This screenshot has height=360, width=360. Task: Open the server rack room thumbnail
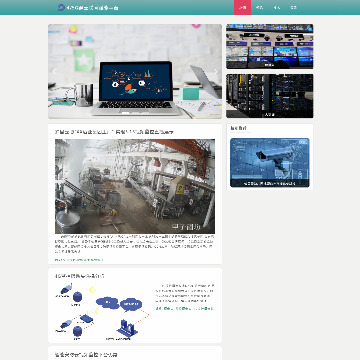coord(270,96)
